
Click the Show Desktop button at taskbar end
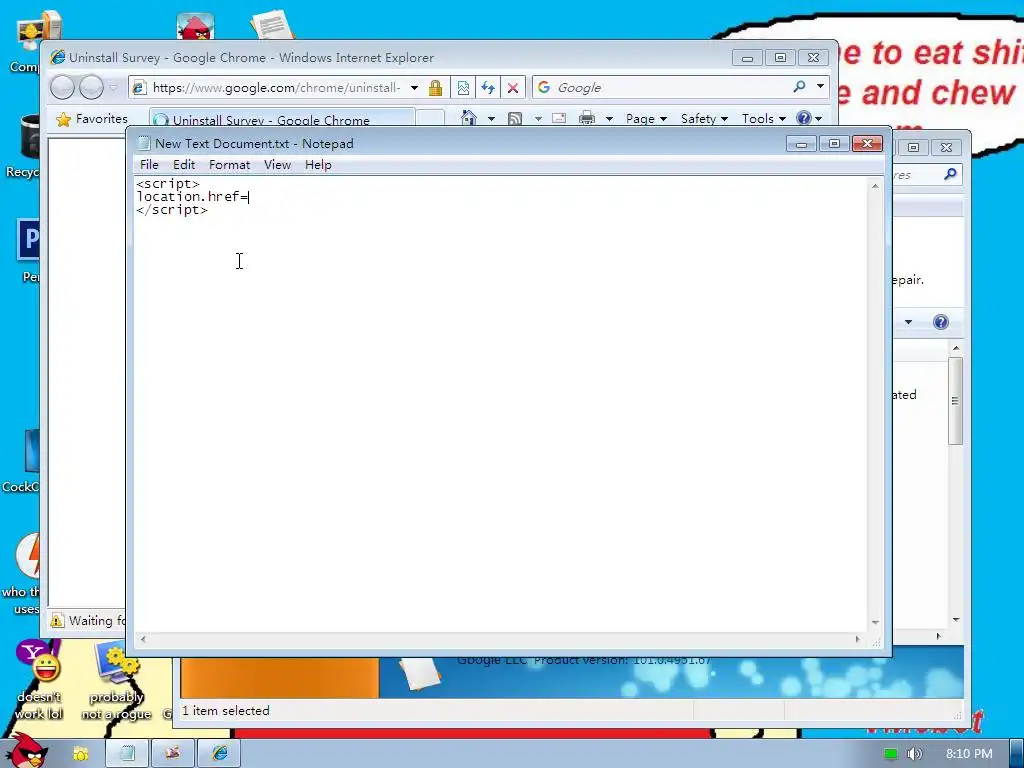(x=1017, y=754)
